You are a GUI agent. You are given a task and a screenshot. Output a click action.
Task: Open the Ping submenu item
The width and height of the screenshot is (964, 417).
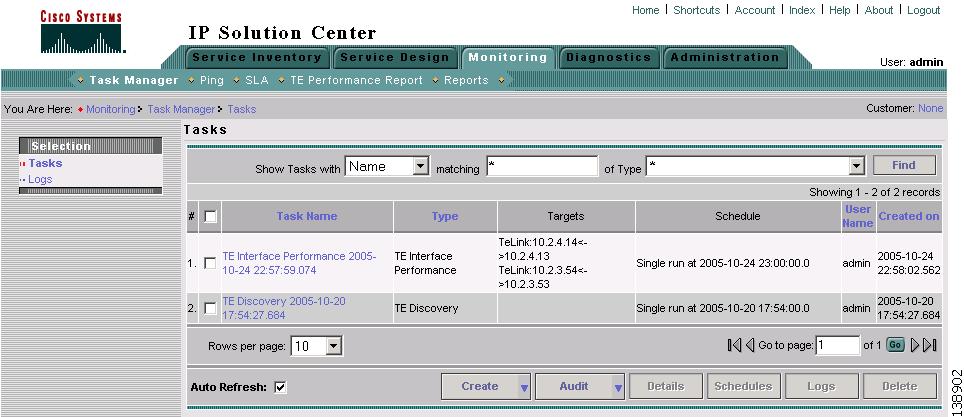[x=211, y=80]
